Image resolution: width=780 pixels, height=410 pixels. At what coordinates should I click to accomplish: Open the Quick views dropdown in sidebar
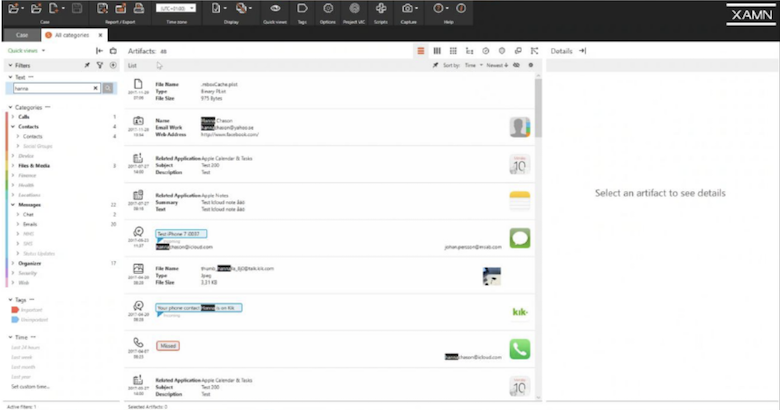click(26, 51)
